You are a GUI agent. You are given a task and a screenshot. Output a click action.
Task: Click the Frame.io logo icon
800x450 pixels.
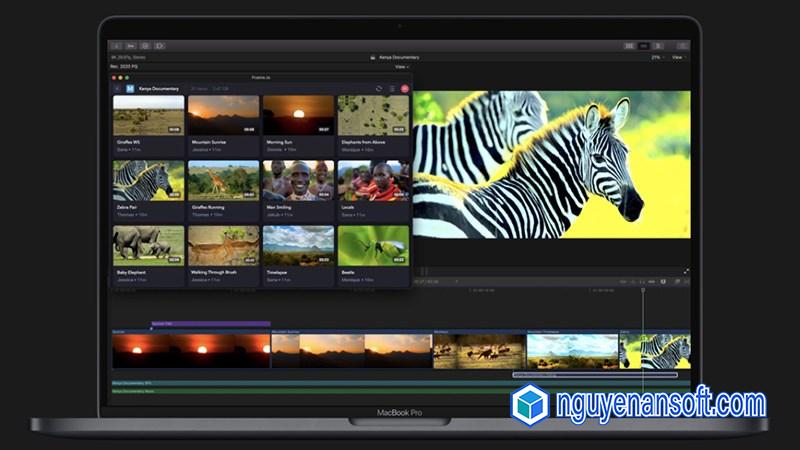[x=130, y=88]
